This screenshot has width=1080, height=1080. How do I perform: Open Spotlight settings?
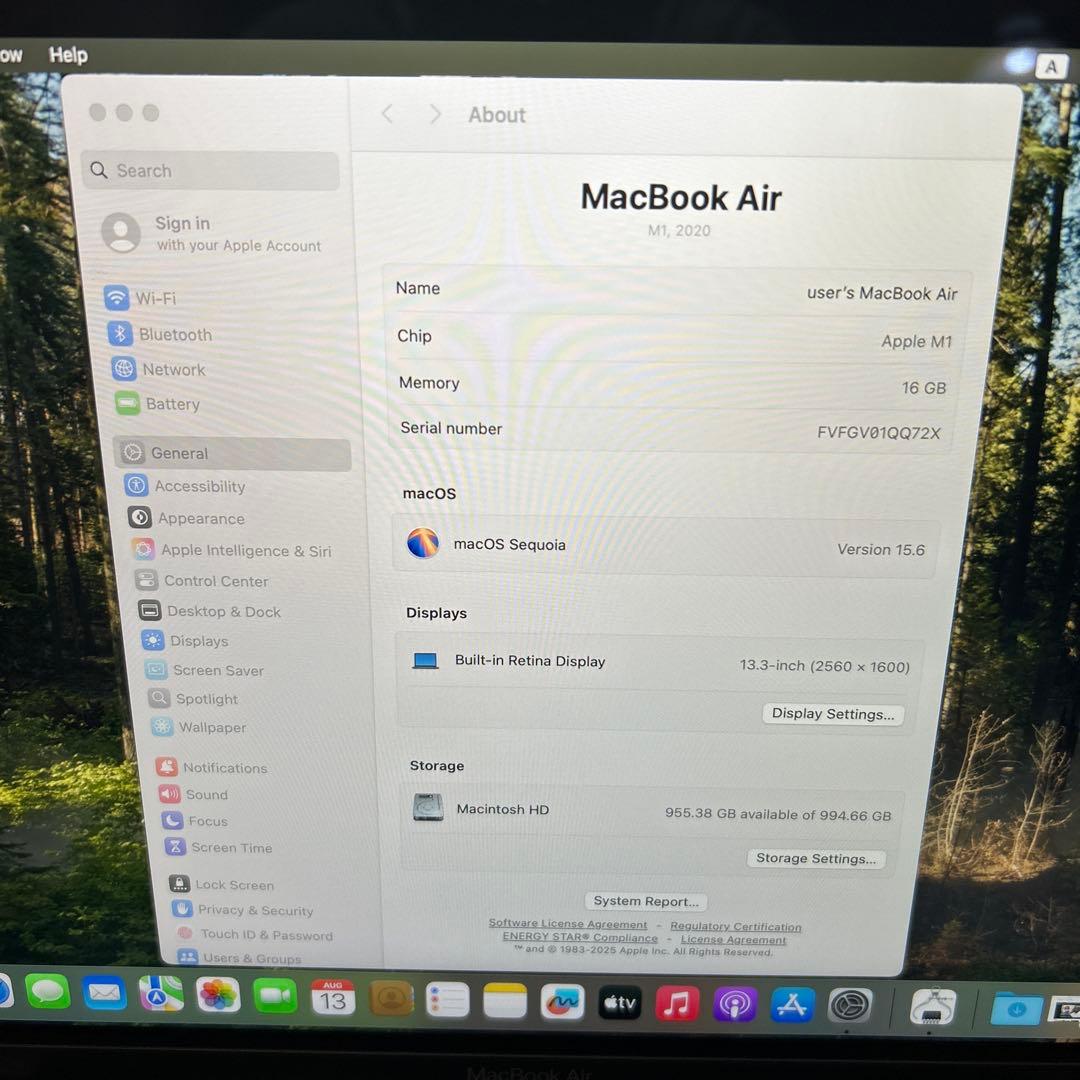(193, 698)
